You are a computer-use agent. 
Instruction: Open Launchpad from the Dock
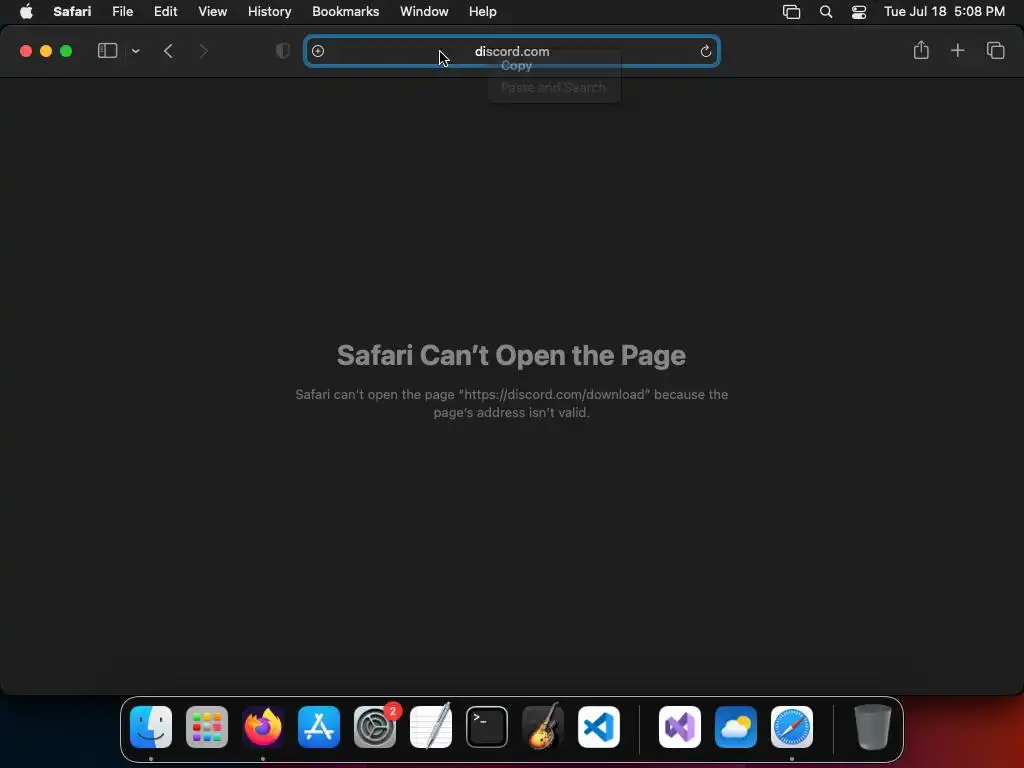coord(207,727)
